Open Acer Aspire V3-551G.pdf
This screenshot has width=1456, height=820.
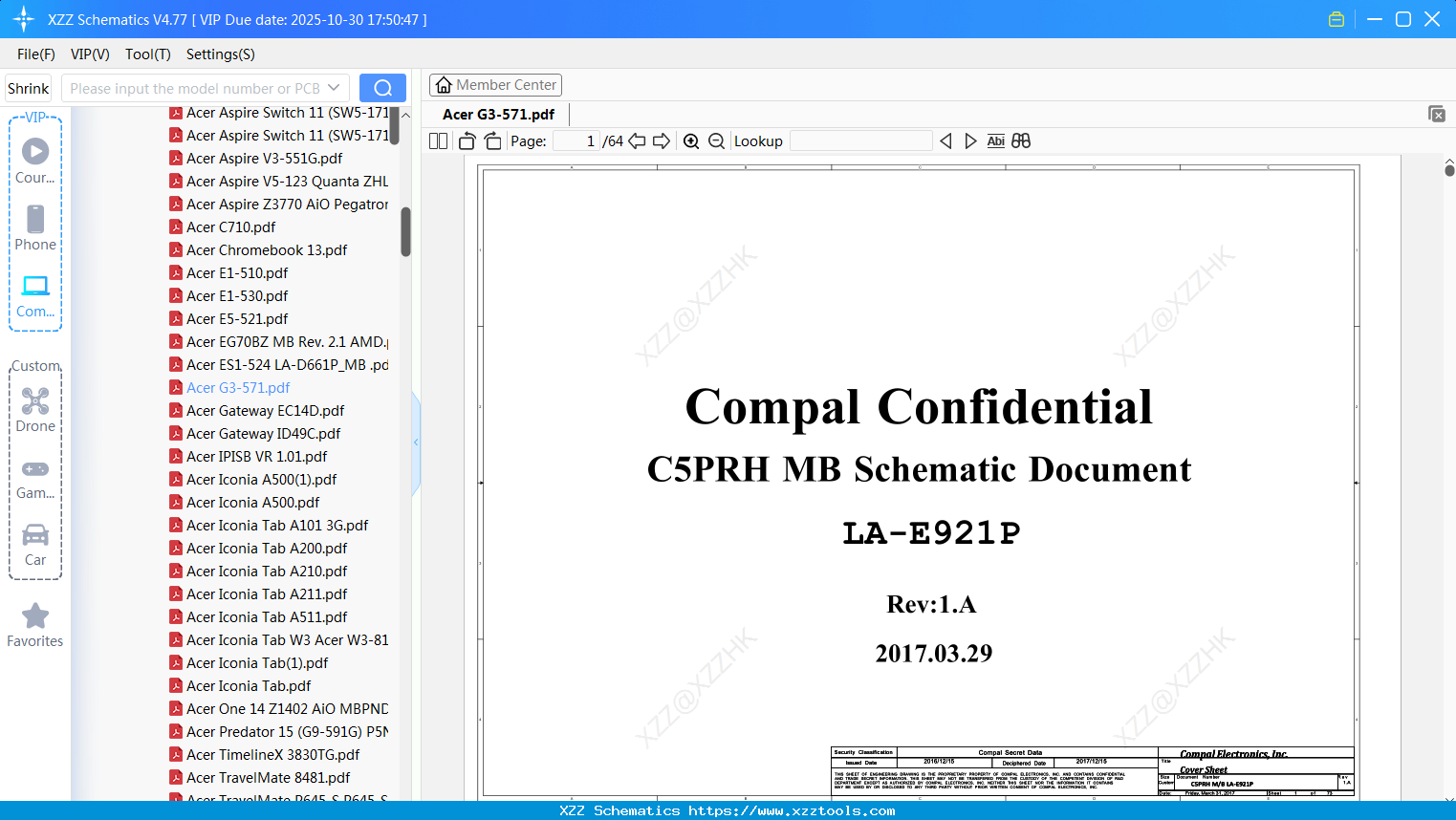[255, 159]
